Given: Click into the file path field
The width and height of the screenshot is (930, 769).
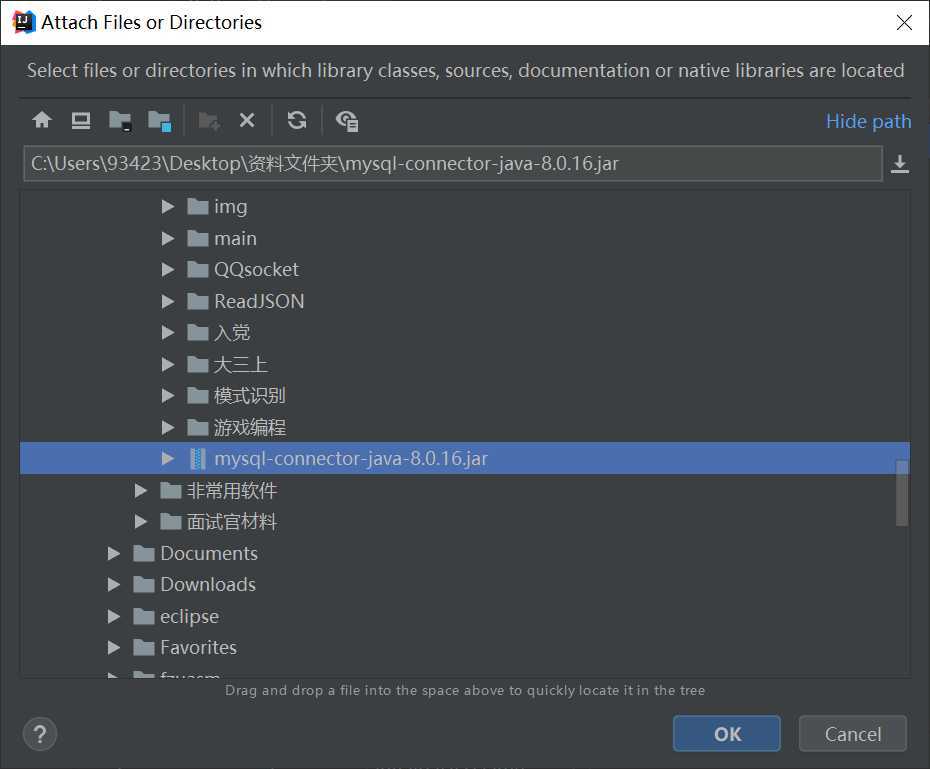Looking at the screenshot, I should [453, 164].
